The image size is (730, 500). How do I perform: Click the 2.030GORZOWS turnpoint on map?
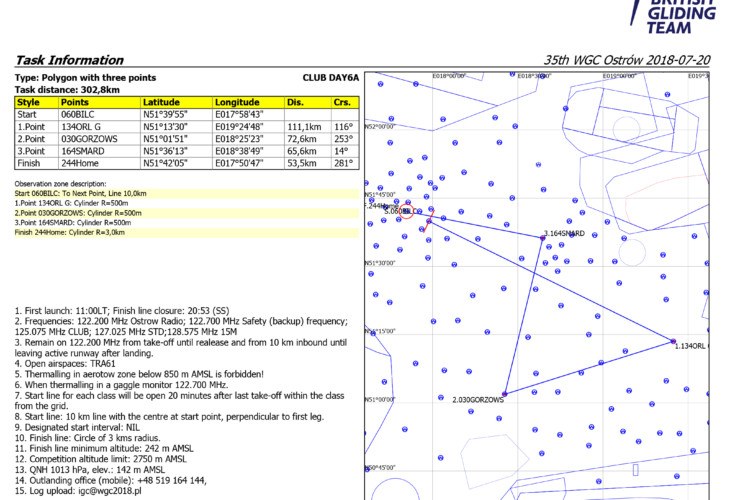click(x=505, y=394)
